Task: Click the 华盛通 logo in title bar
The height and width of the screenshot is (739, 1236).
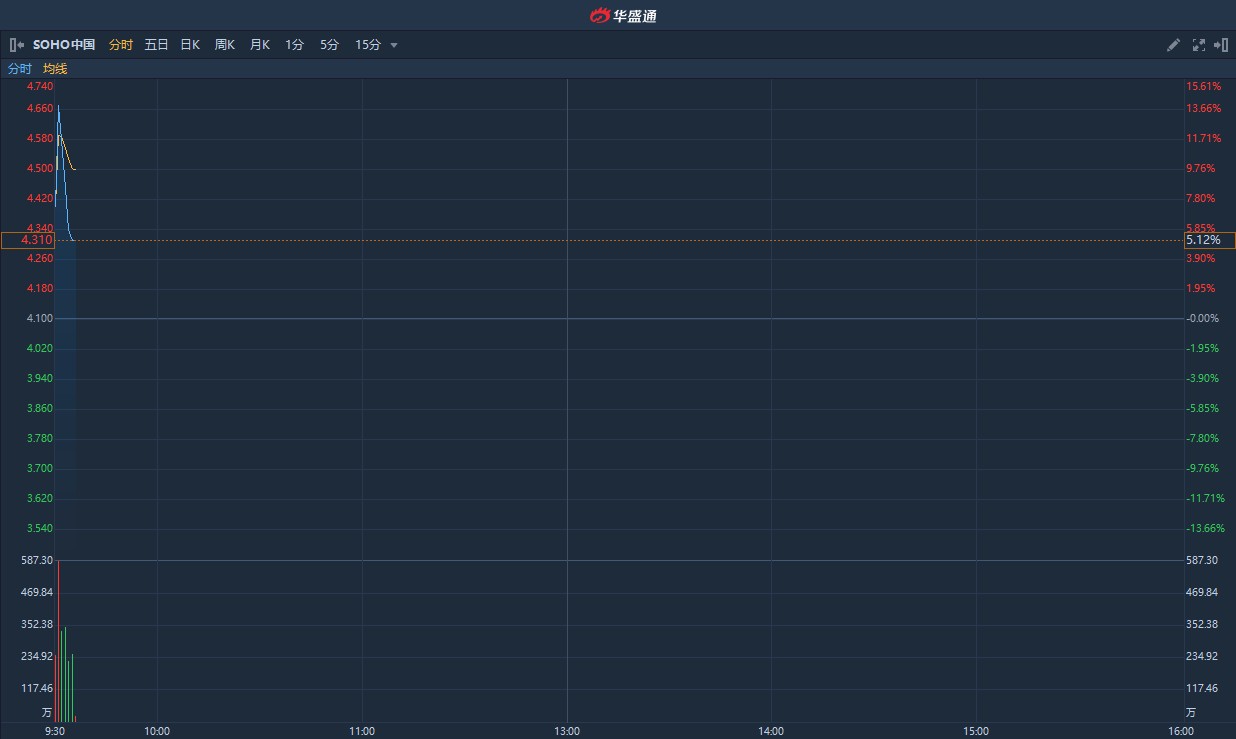Action: tap(623, 15)
